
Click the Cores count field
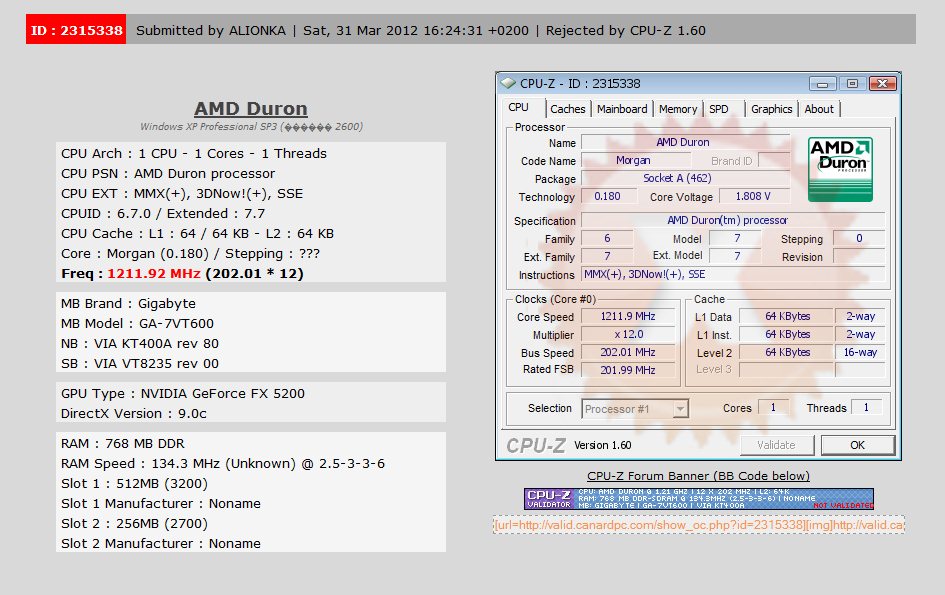pyautogui.click(x=773, y=408)
